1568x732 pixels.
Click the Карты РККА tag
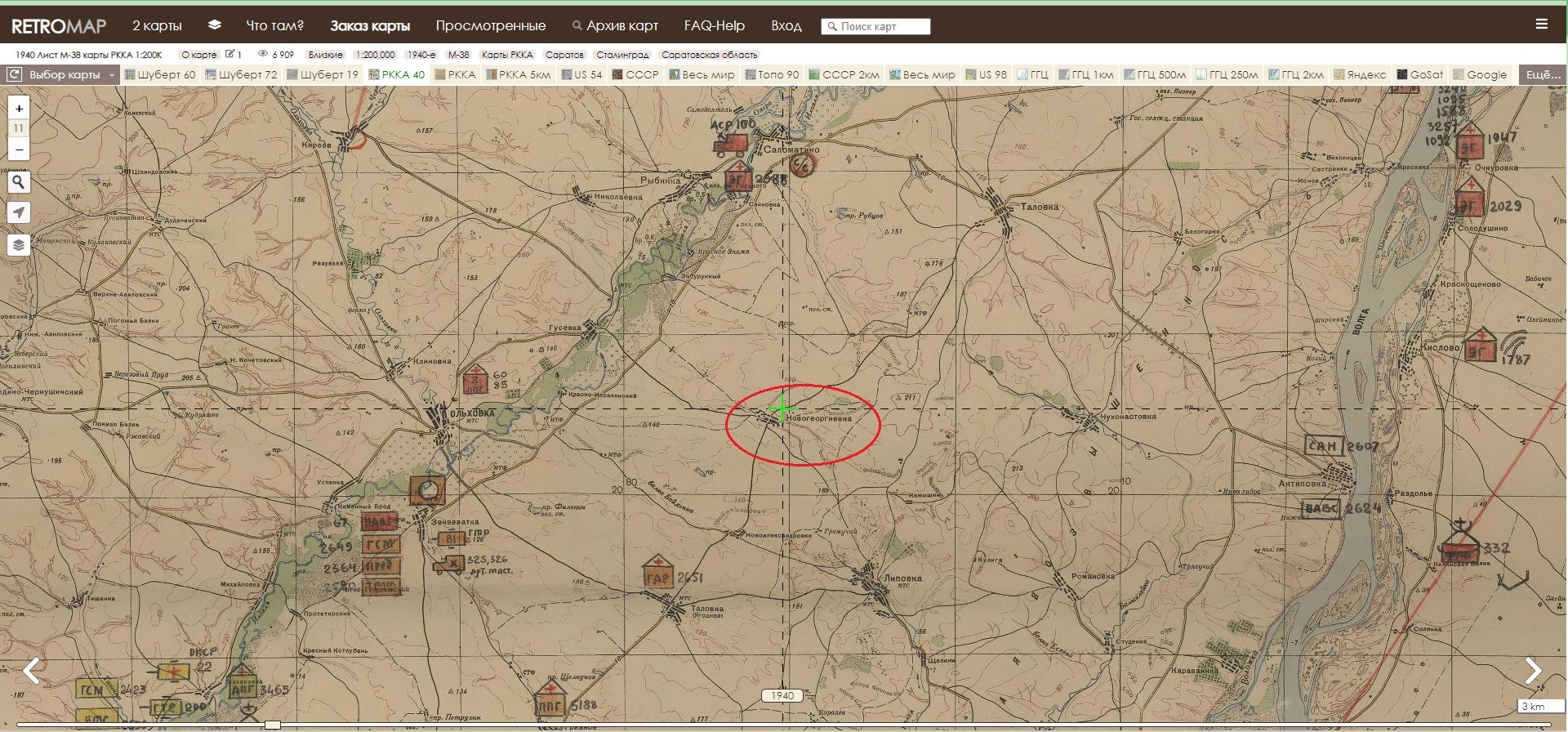(x=507, y=55)
